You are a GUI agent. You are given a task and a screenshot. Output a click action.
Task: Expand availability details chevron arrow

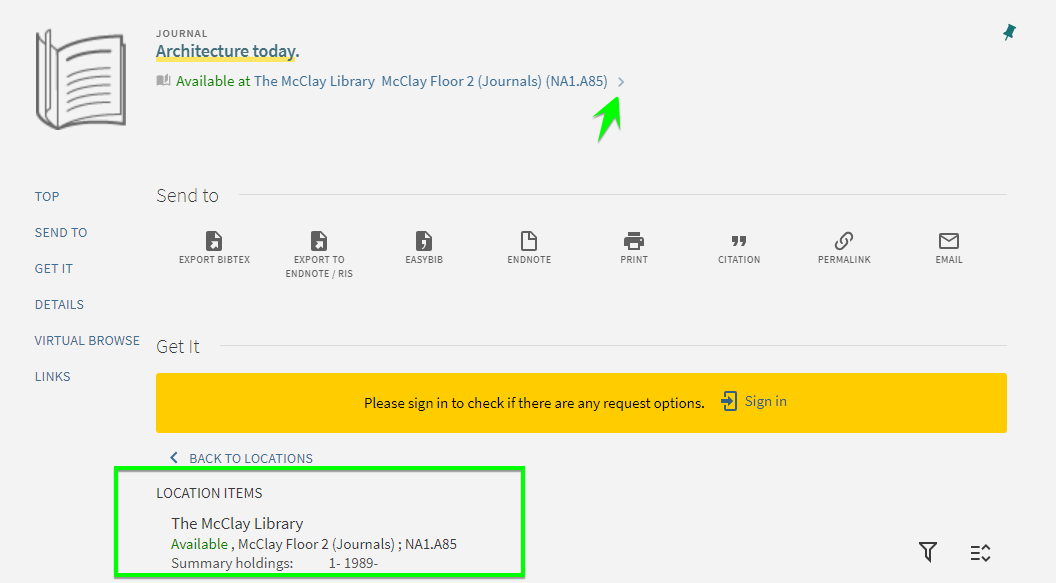point(621,82)
